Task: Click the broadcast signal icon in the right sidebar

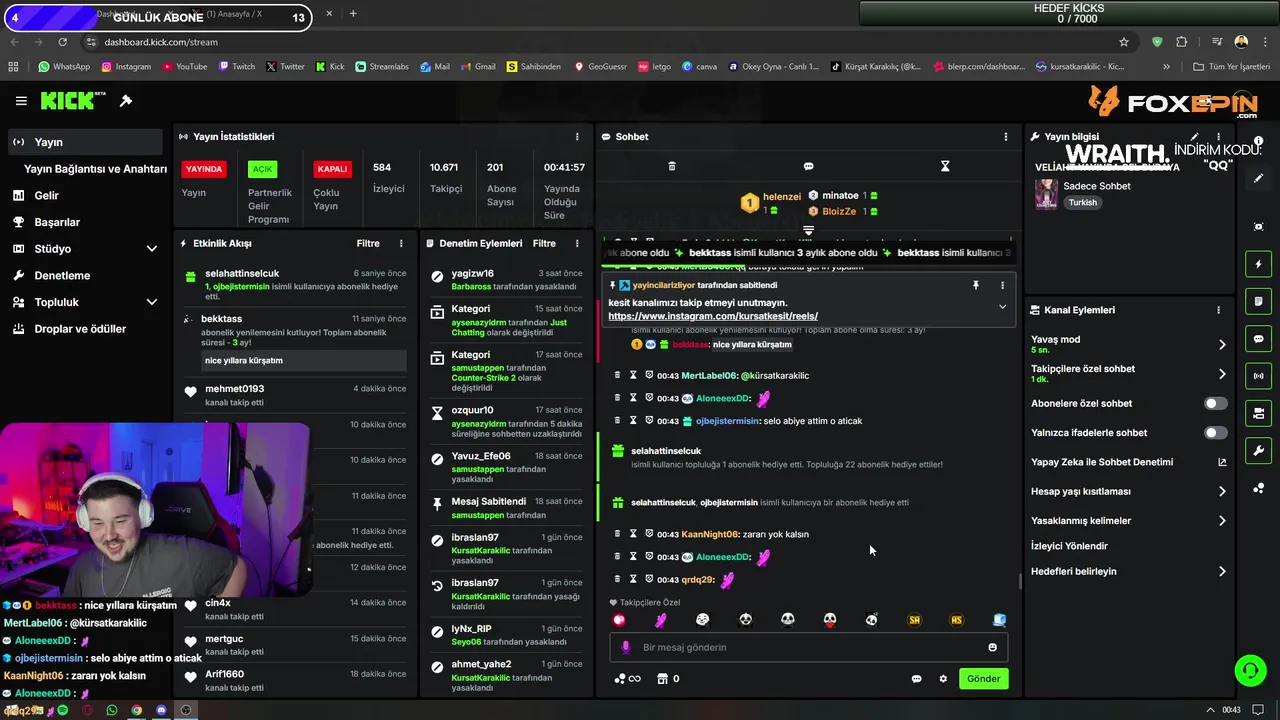Action: click(1258, 376)
